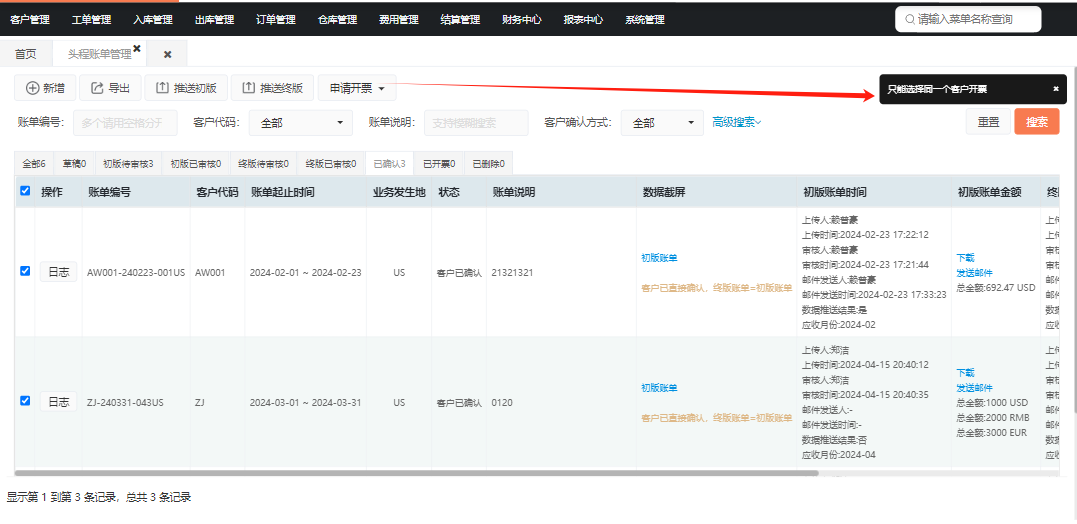The width and height of the screenshot is (1077, 524).
Task: Switch to the 首页 tab
Action: [x=25, y=54]
